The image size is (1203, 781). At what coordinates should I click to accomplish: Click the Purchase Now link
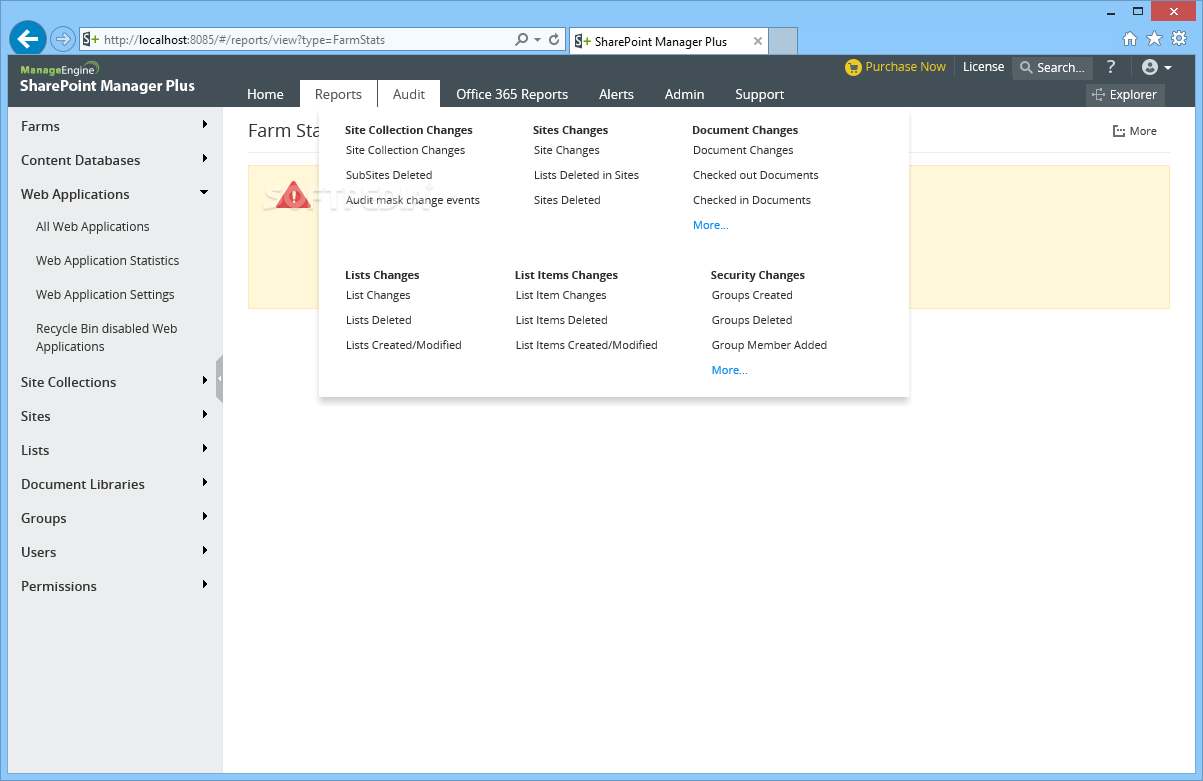905,67
